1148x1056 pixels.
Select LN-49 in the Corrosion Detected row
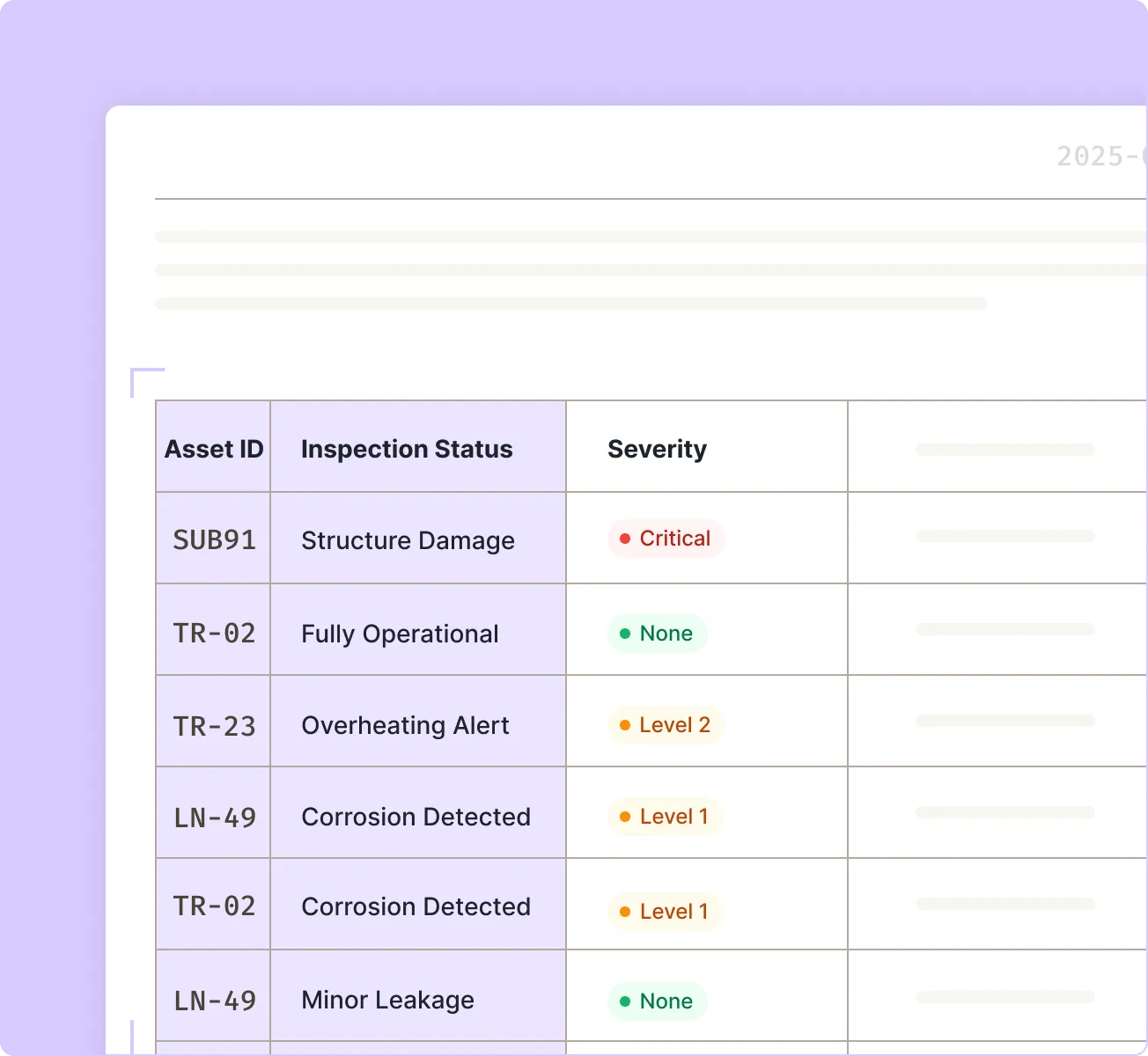tap(214, 818)
